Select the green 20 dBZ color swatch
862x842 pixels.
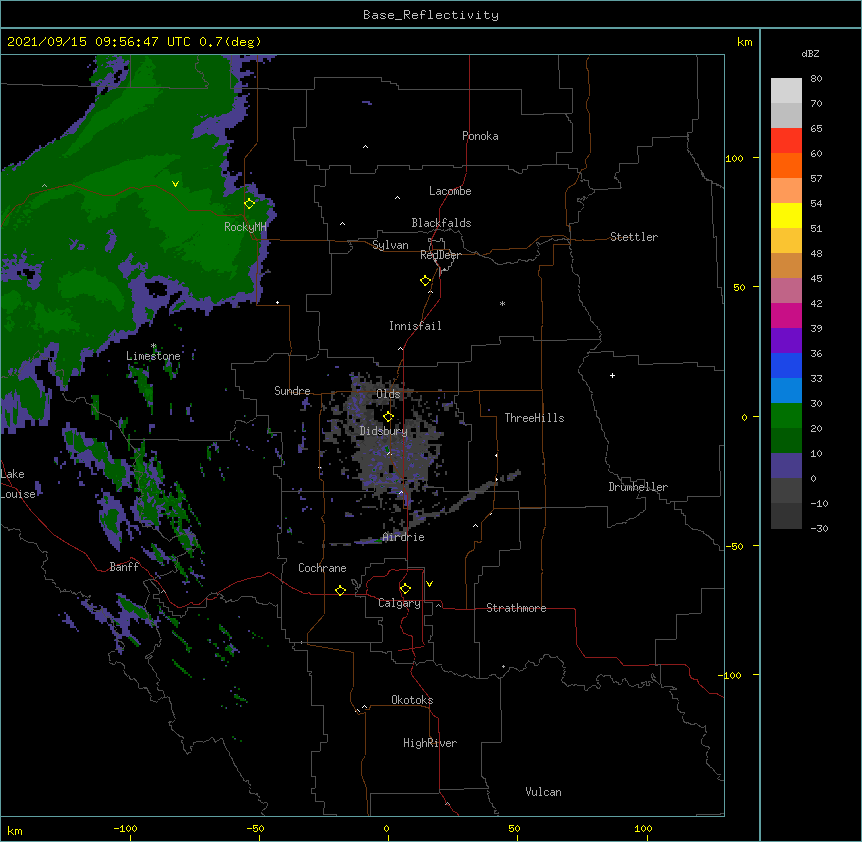click(786, 415)
